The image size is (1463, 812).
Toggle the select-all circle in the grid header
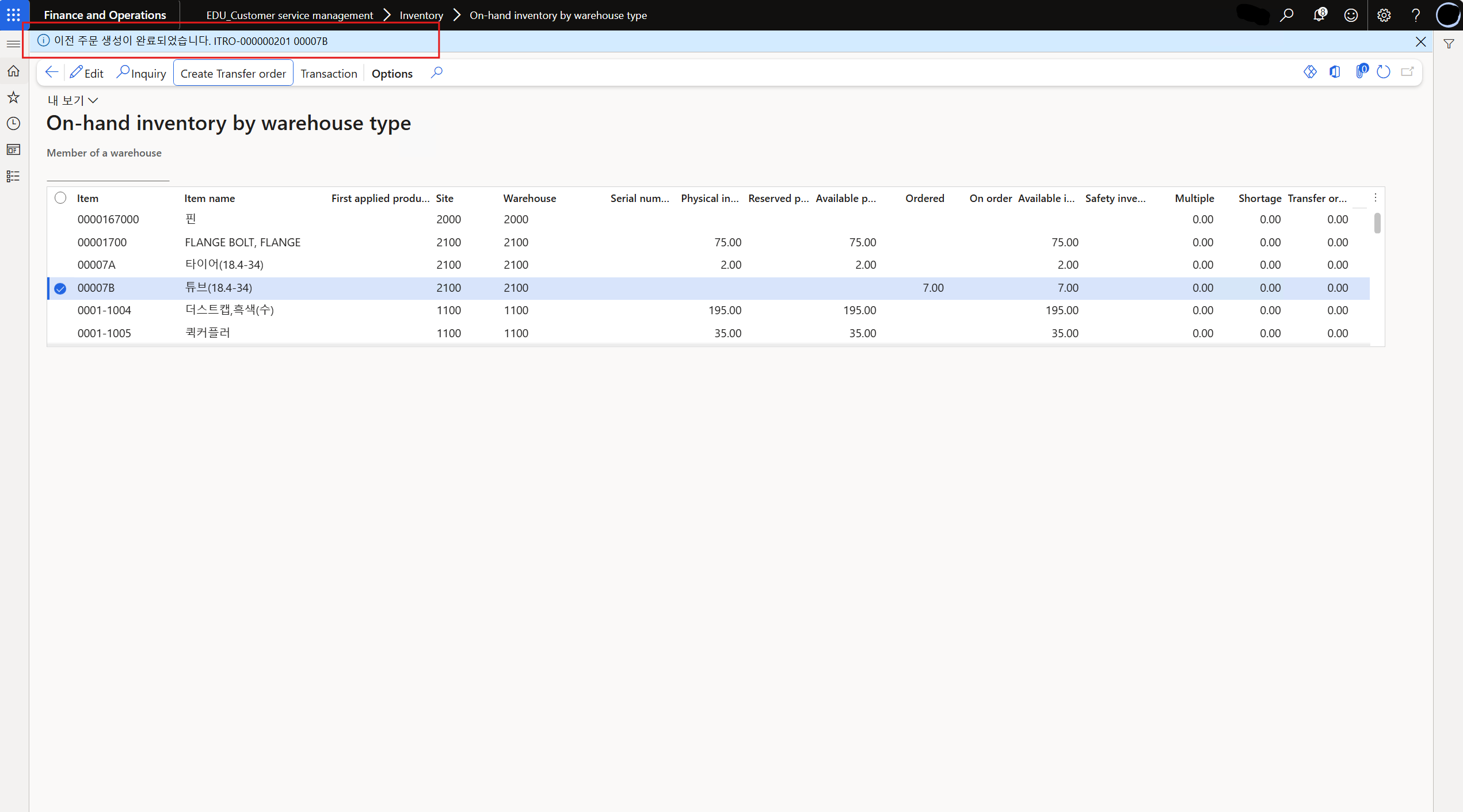60,198
